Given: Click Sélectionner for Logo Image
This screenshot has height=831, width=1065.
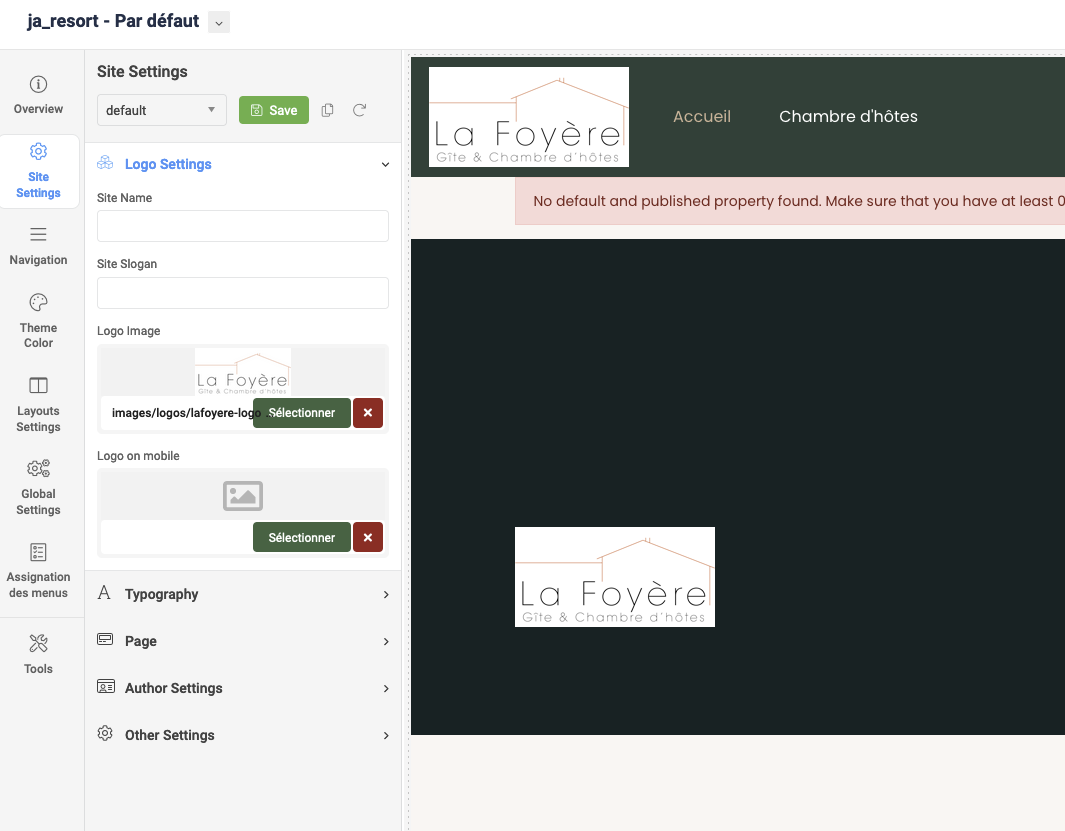Looking at the screenshot, I should click(x=302, y=412).
